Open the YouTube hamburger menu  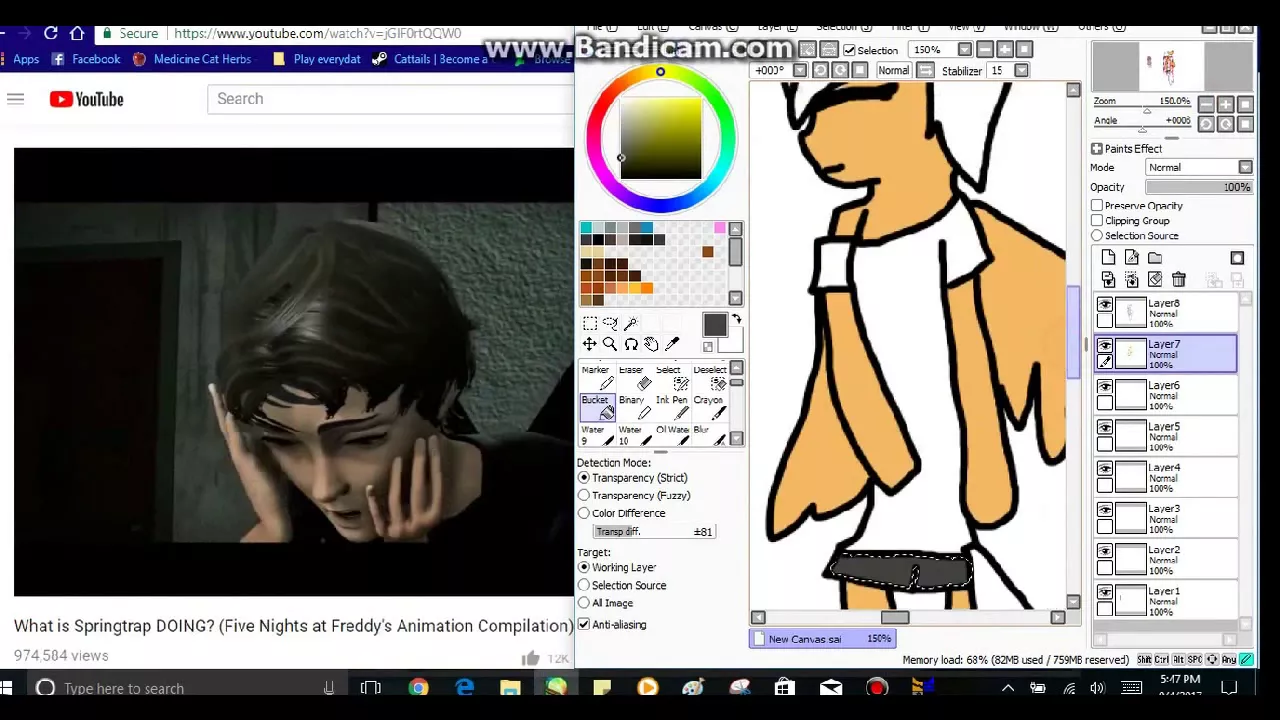15,99
